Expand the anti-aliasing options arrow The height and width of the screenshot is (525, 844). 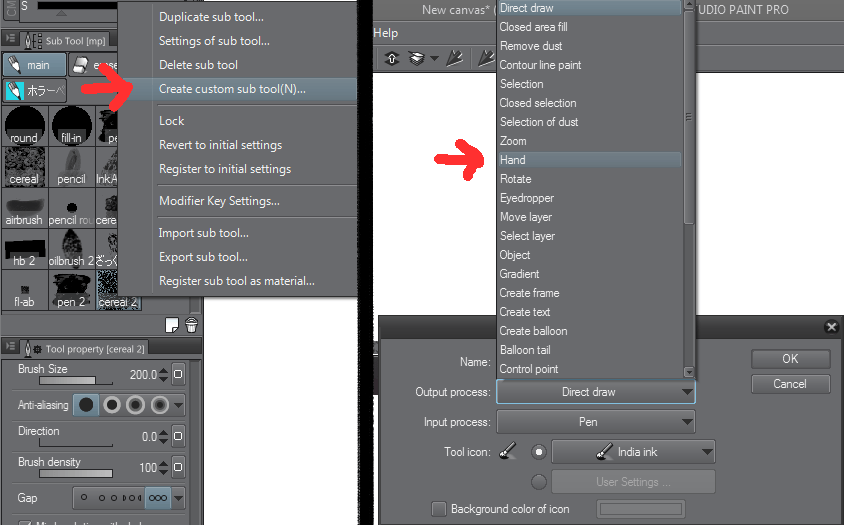pyautogui.click(x=178, y=405)
